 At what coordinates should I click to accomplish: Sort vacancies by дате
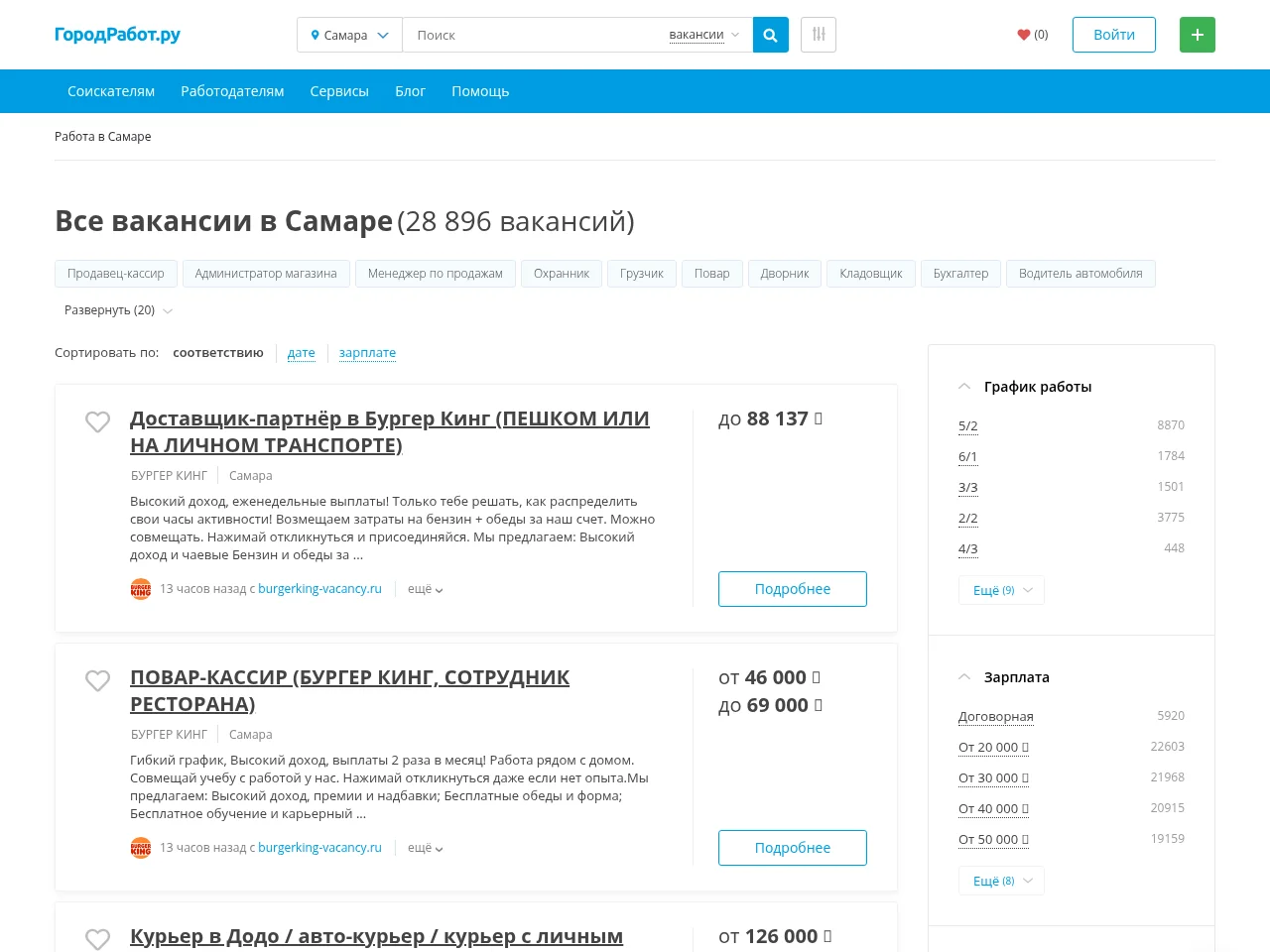click(x=302, y=353)
